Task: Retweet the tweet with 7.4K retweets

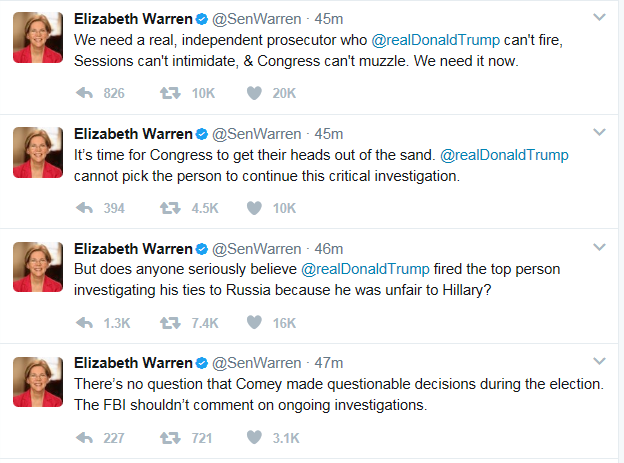Action: coord(170,323)
